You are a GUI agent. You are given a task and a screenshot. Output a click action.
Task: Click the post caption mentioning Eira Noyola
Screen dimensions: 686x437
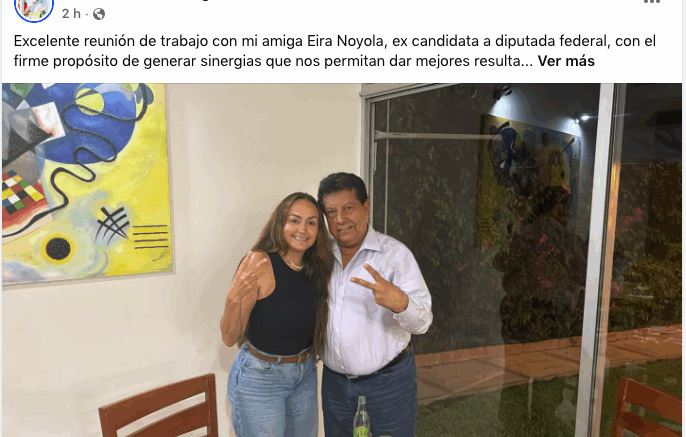pyautogui.click(x=335, y=51)
